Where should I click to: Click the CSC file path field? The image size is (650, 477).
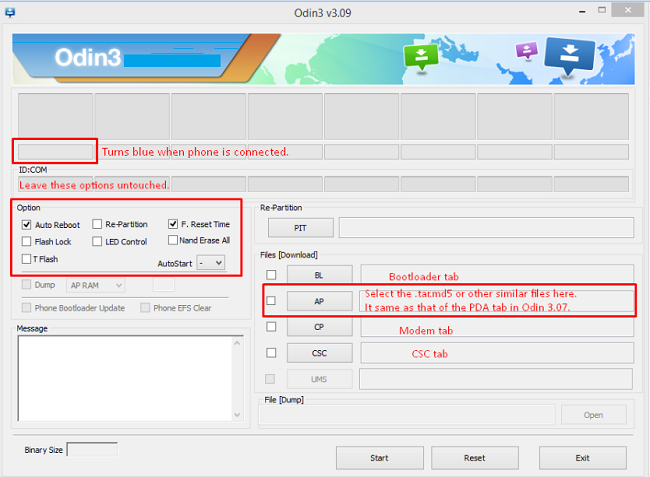pos(497,353)
